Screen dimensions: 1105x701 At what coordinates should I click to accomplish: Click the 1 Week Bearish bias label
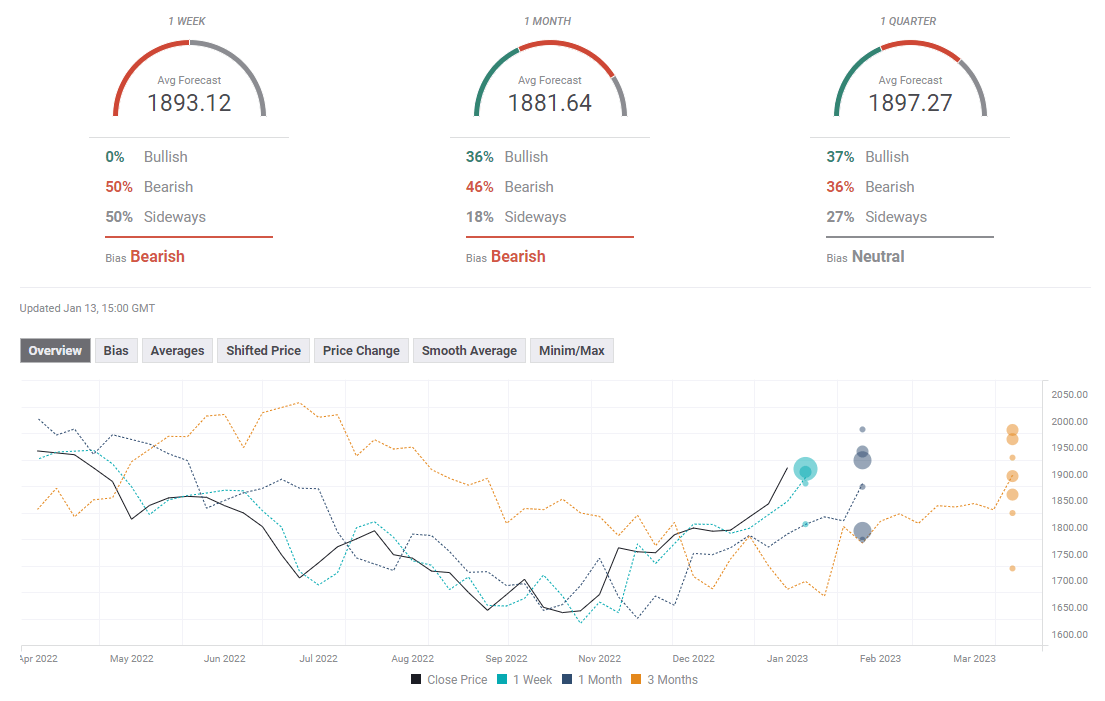click(157, 257)
